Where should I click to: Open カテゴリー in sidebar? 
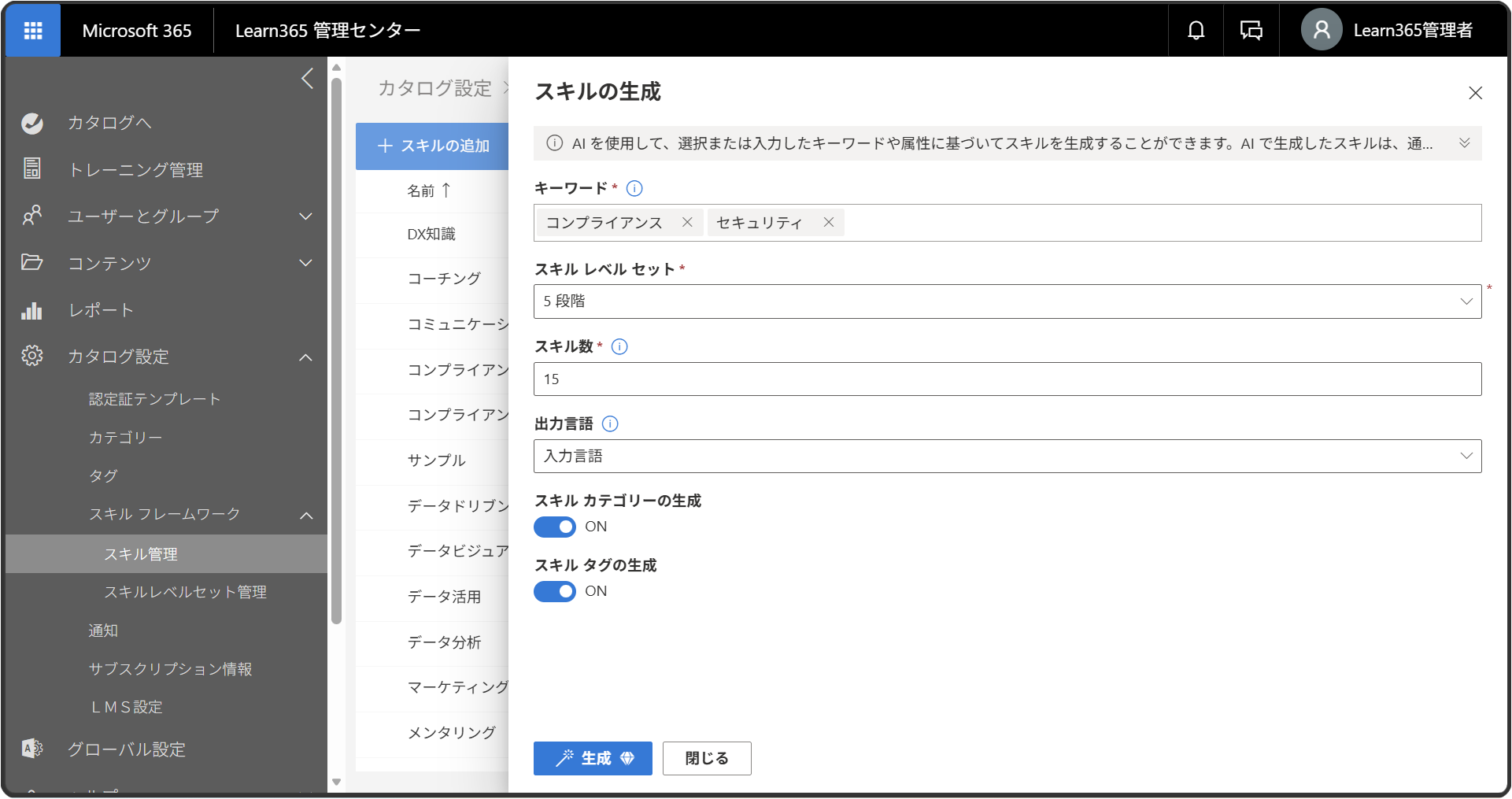point(126,438)
